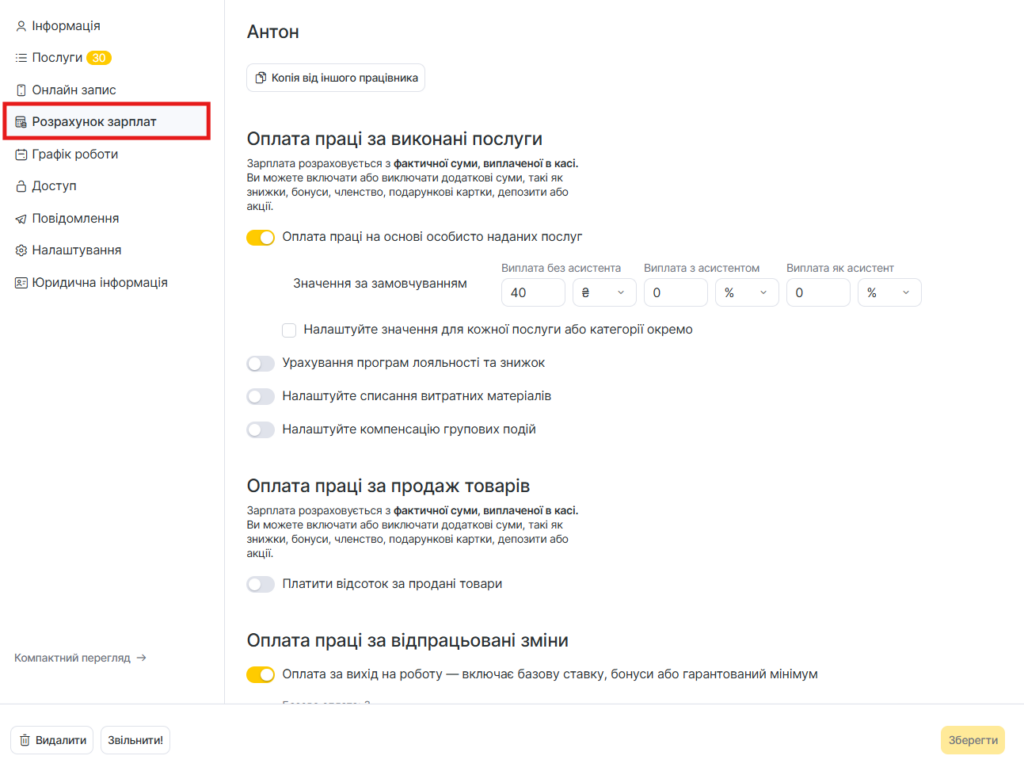The image size is (1024, 771).
Task: Click the paper plane icon beside Повідомлення
Action: click(21, 219)
